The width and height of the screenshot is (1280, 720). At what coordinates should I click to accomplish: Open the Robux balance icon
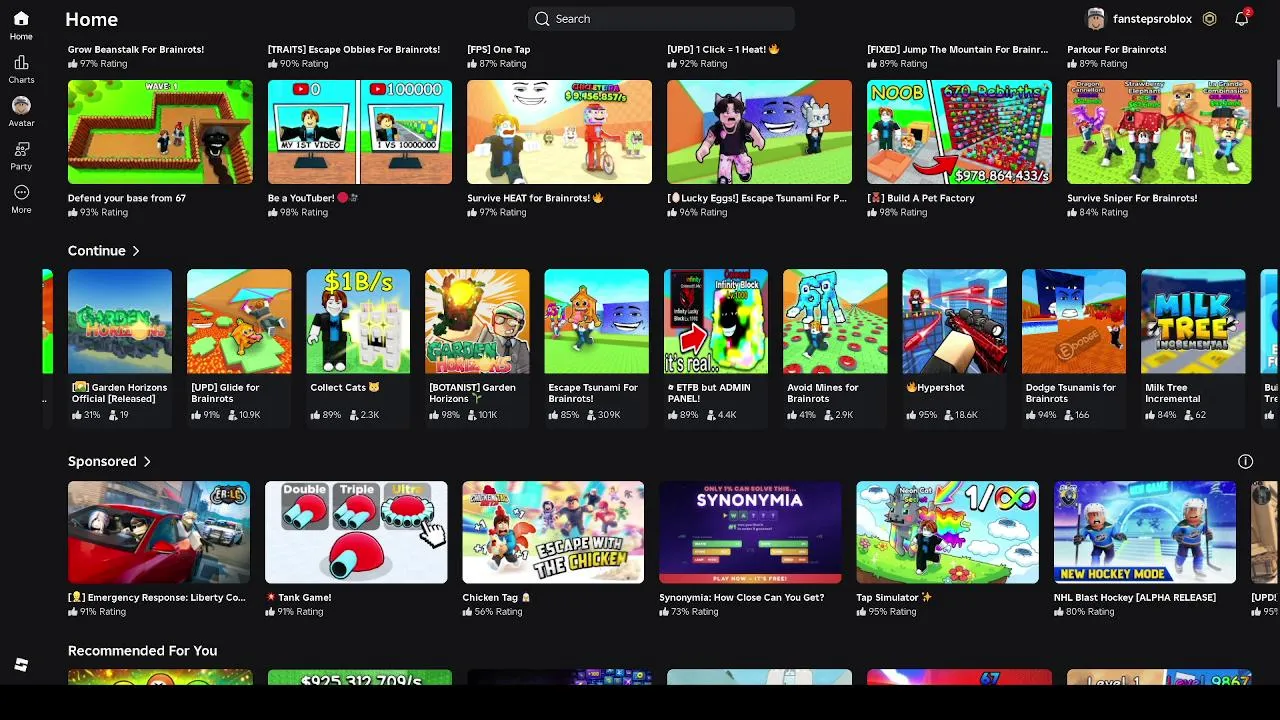[x=1209, y=19]
